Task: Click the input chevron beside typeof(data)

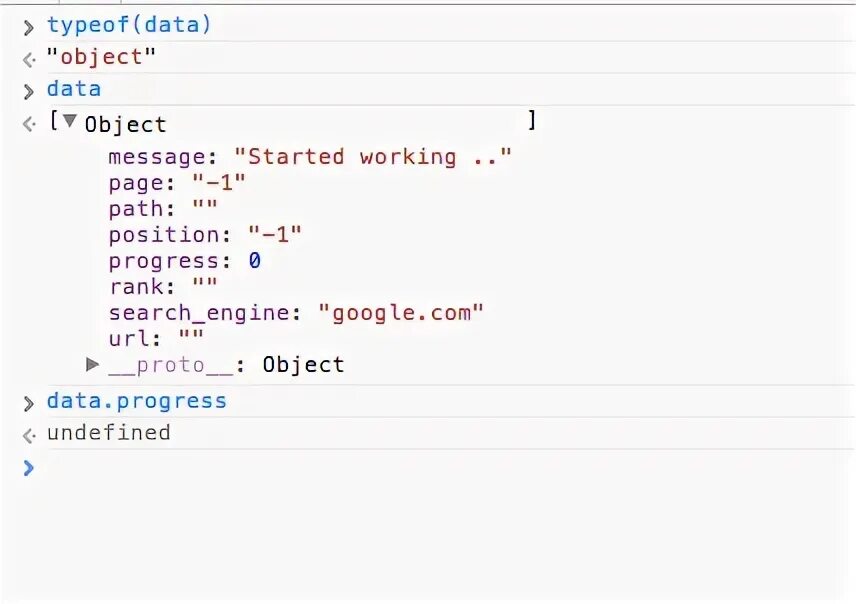Action: tap(28, 27)
